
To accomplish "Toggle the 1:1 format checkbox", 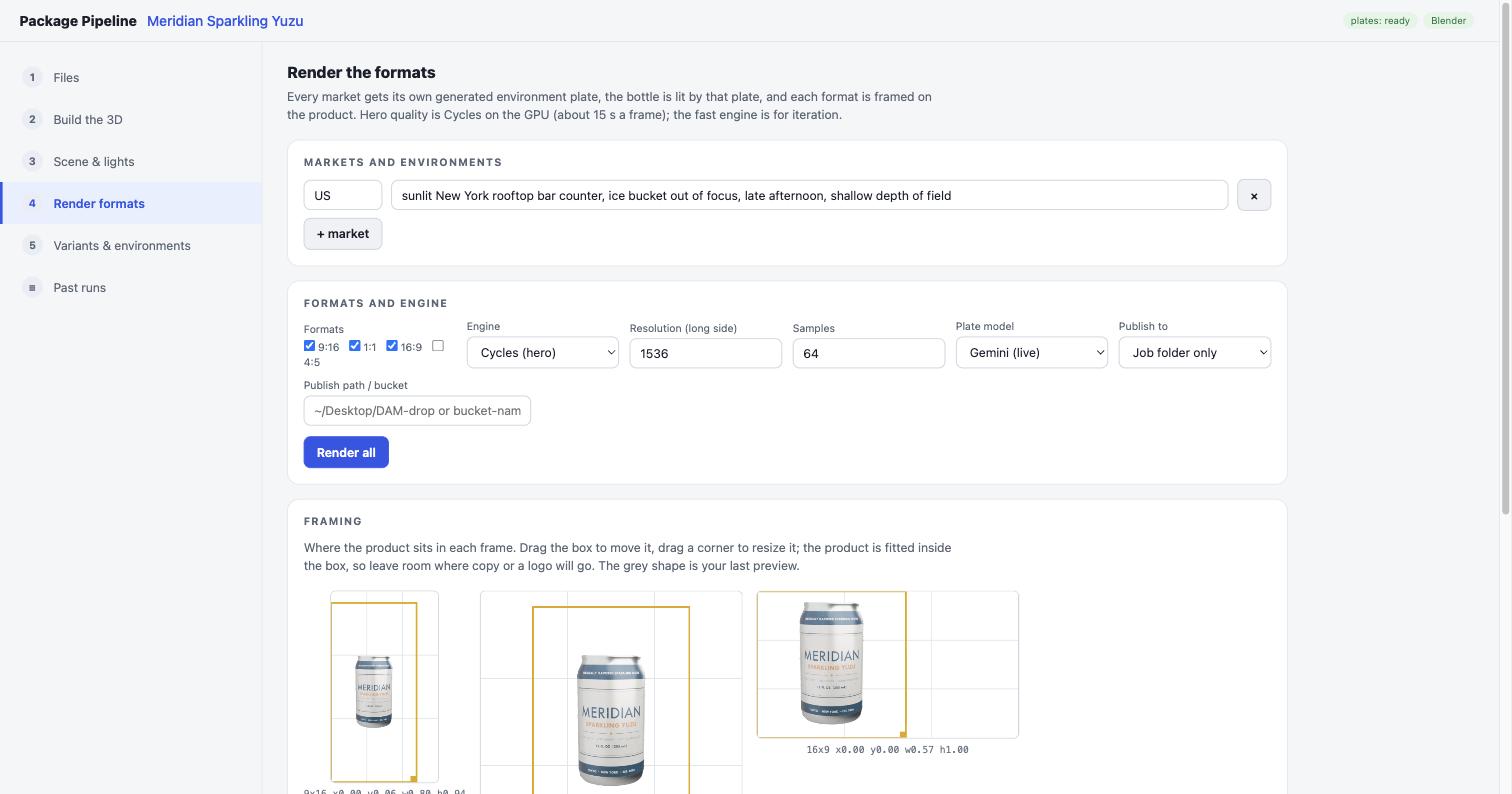I will click(x=355, y=346).
